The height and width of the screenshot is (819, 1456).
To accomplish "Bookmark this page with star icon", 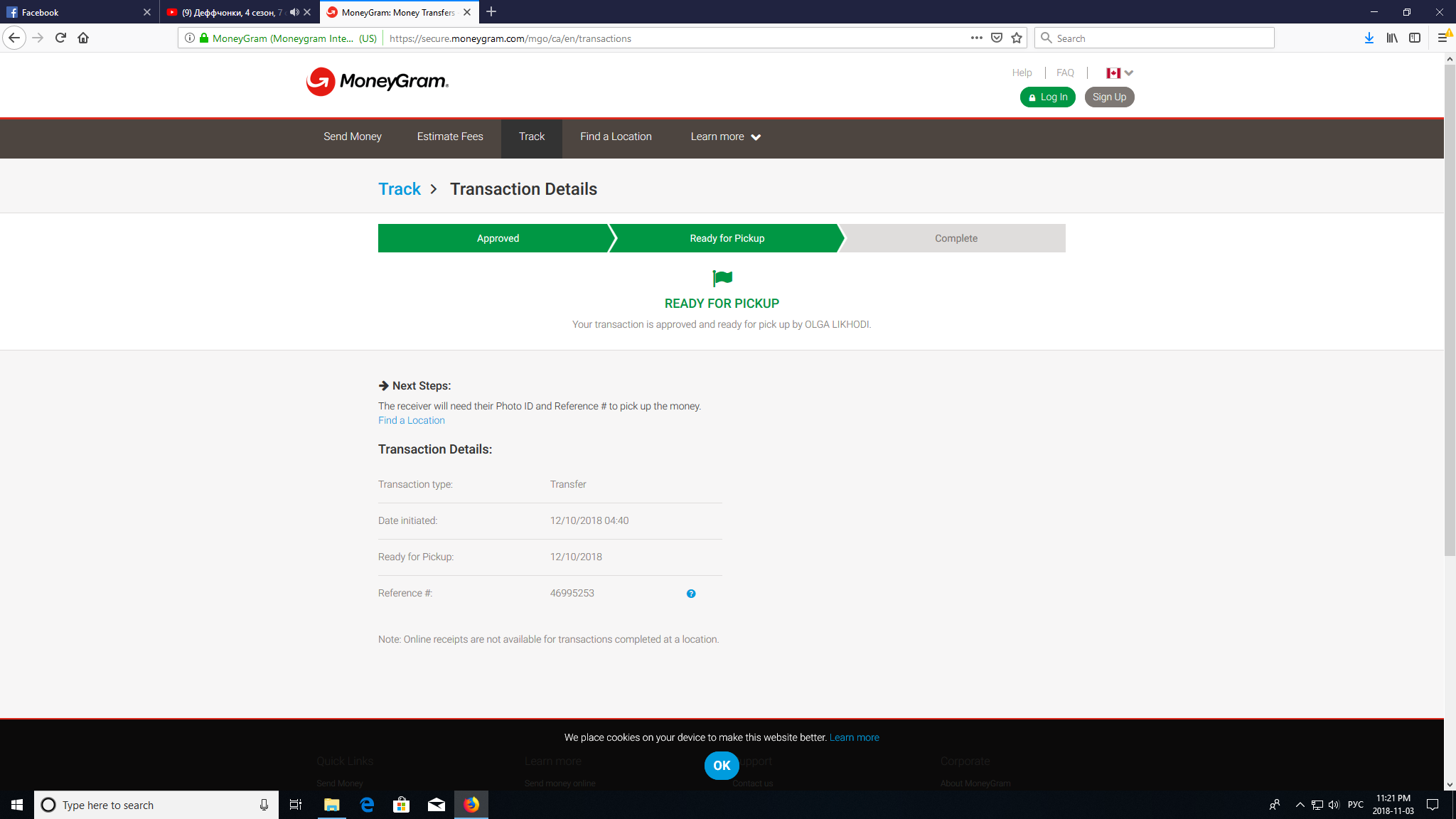I will click(1017, 38).
